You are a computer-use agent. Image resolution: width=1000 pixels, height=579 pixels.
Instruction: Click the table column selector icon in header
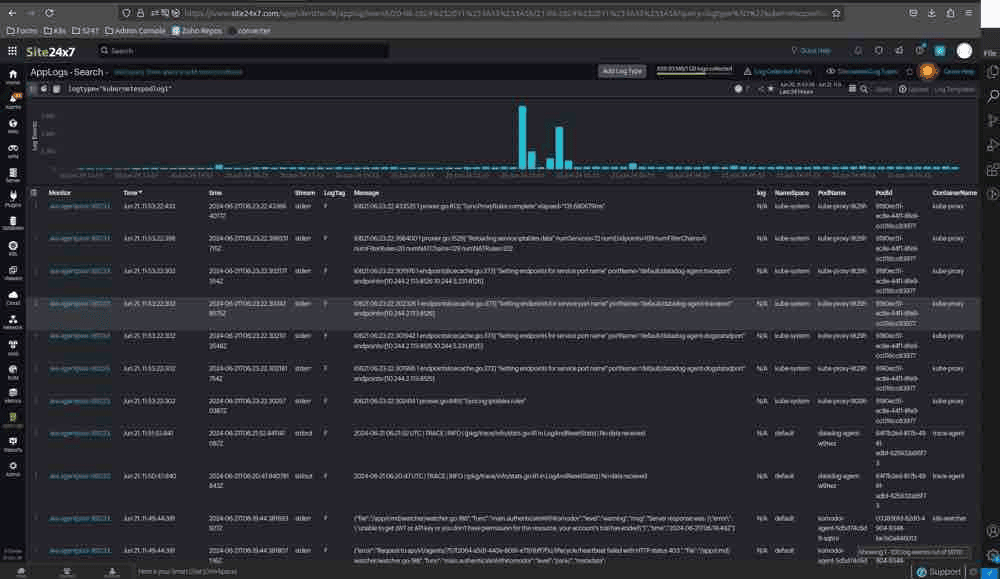pos(34,193)
